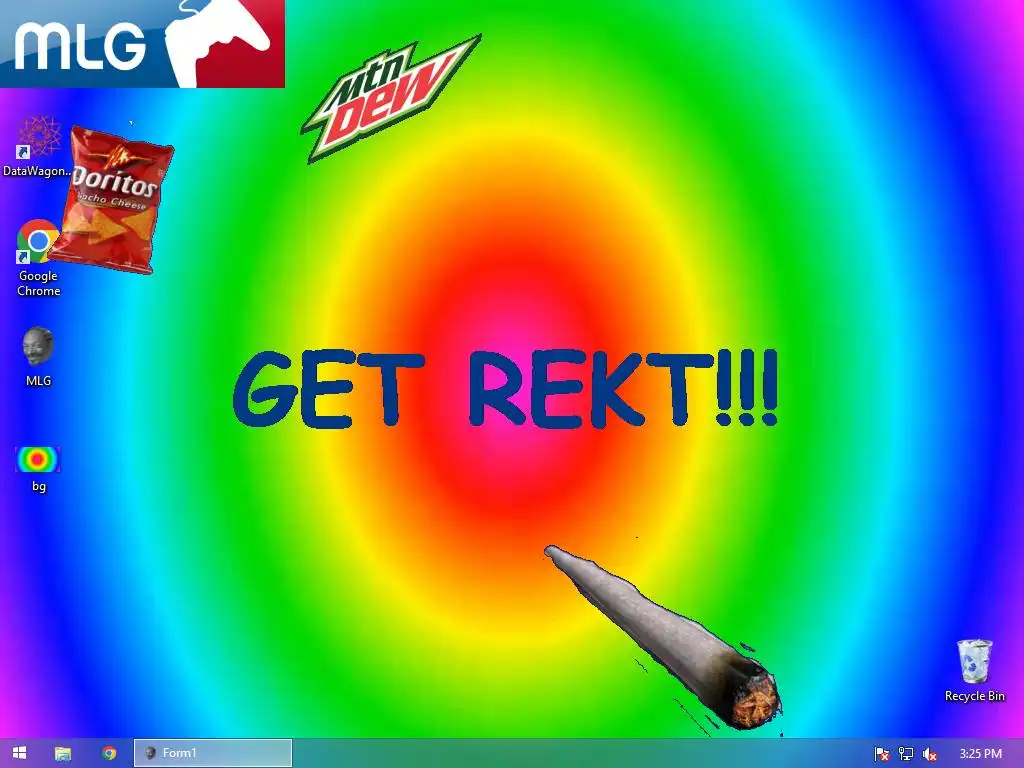
Task: Click the muted volume tray icon
Action: (x=930, y=754)
